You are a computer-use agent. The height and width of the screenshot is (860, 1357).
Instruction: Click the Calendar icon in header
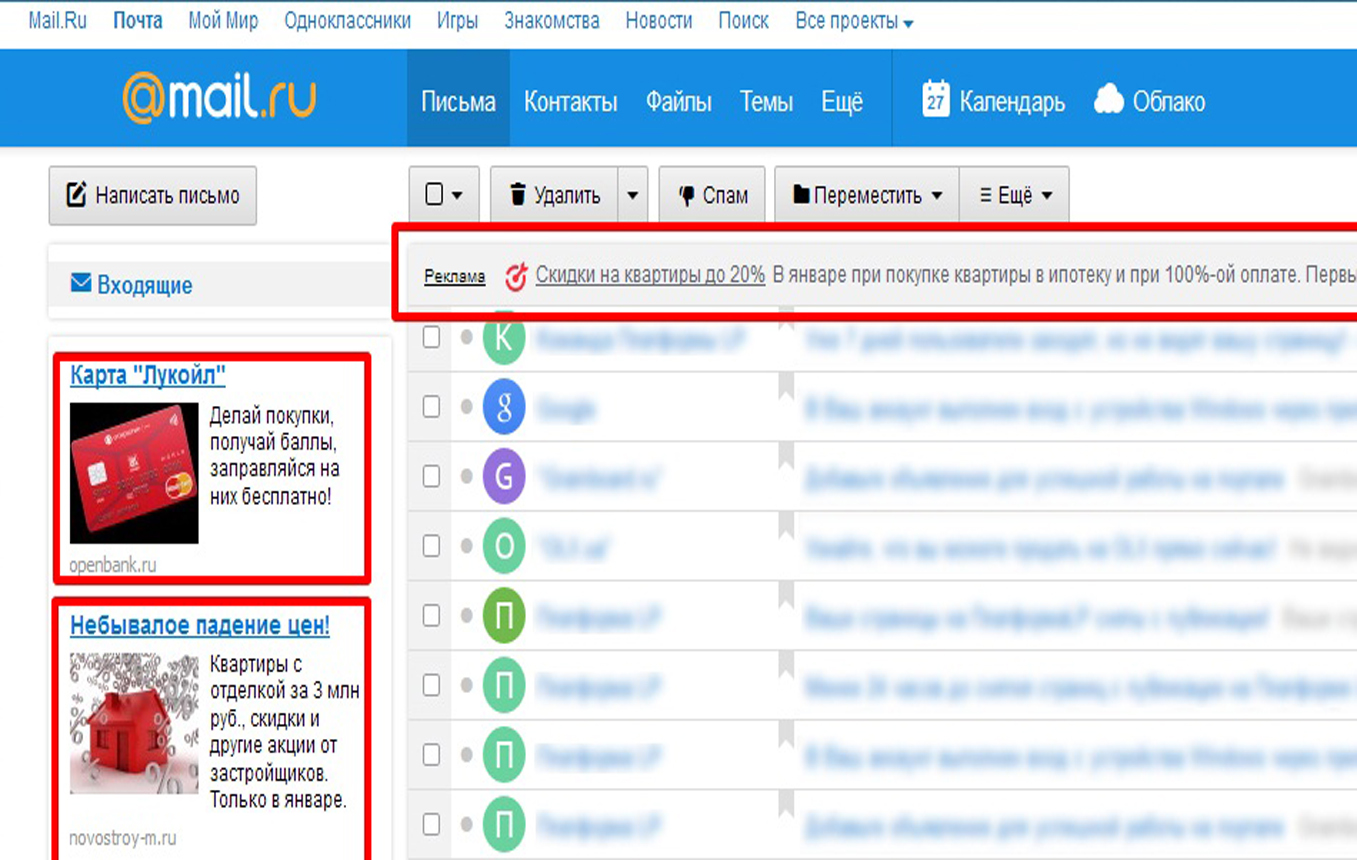tap(936, 100)
